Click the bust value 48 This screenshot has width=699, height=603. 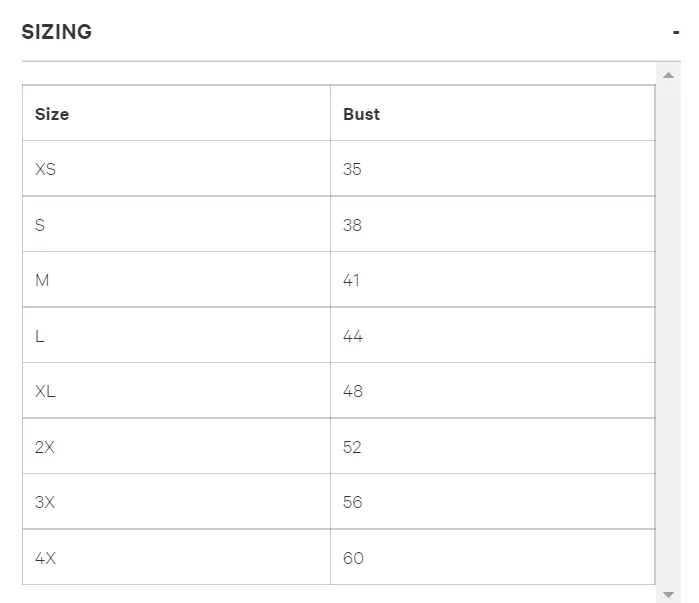353,391
